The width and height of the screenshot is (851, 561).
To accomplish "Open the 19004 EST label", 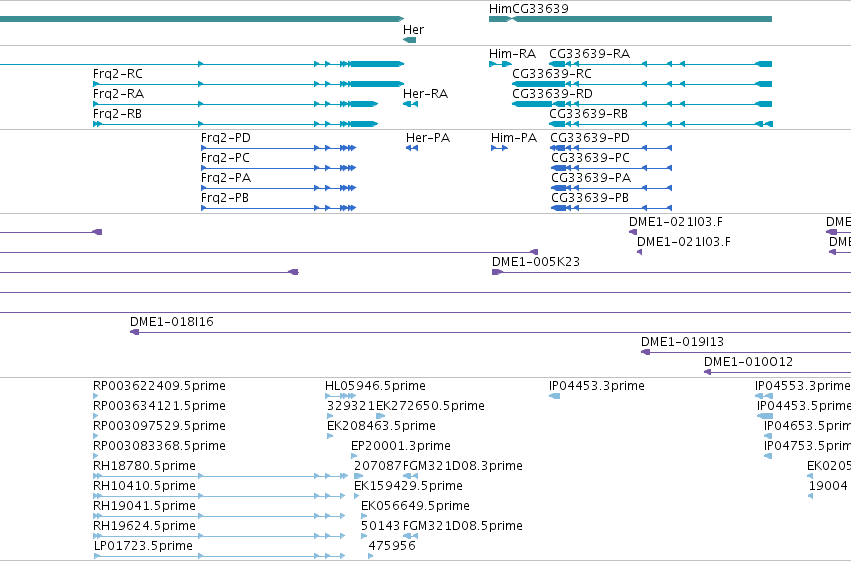I will [x=828, y=487].
